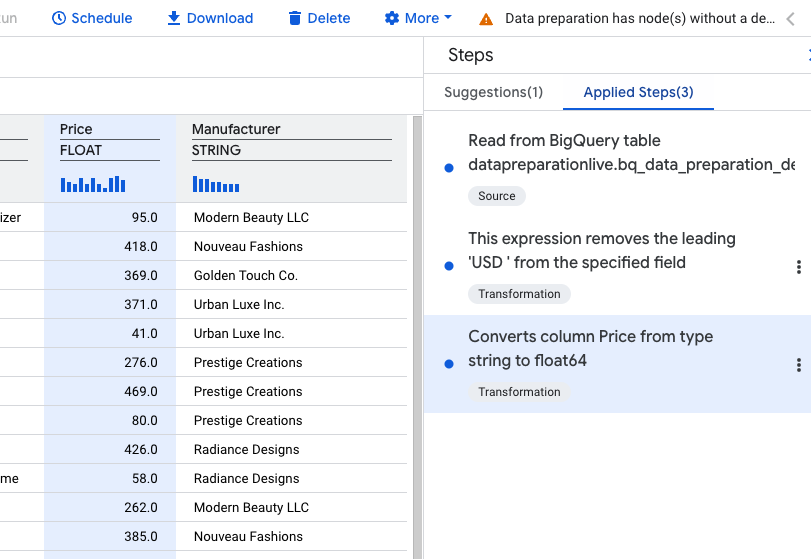Click the Source chip label

pos(496,196)
